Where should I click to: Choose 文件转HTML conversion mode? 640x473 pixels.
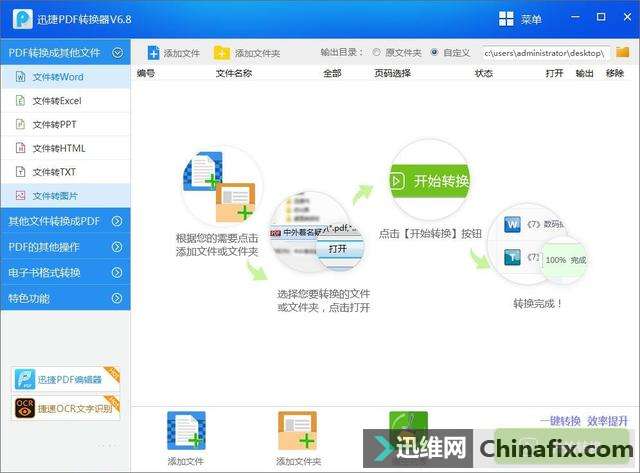pyautogui.click(x=65, y=148)
